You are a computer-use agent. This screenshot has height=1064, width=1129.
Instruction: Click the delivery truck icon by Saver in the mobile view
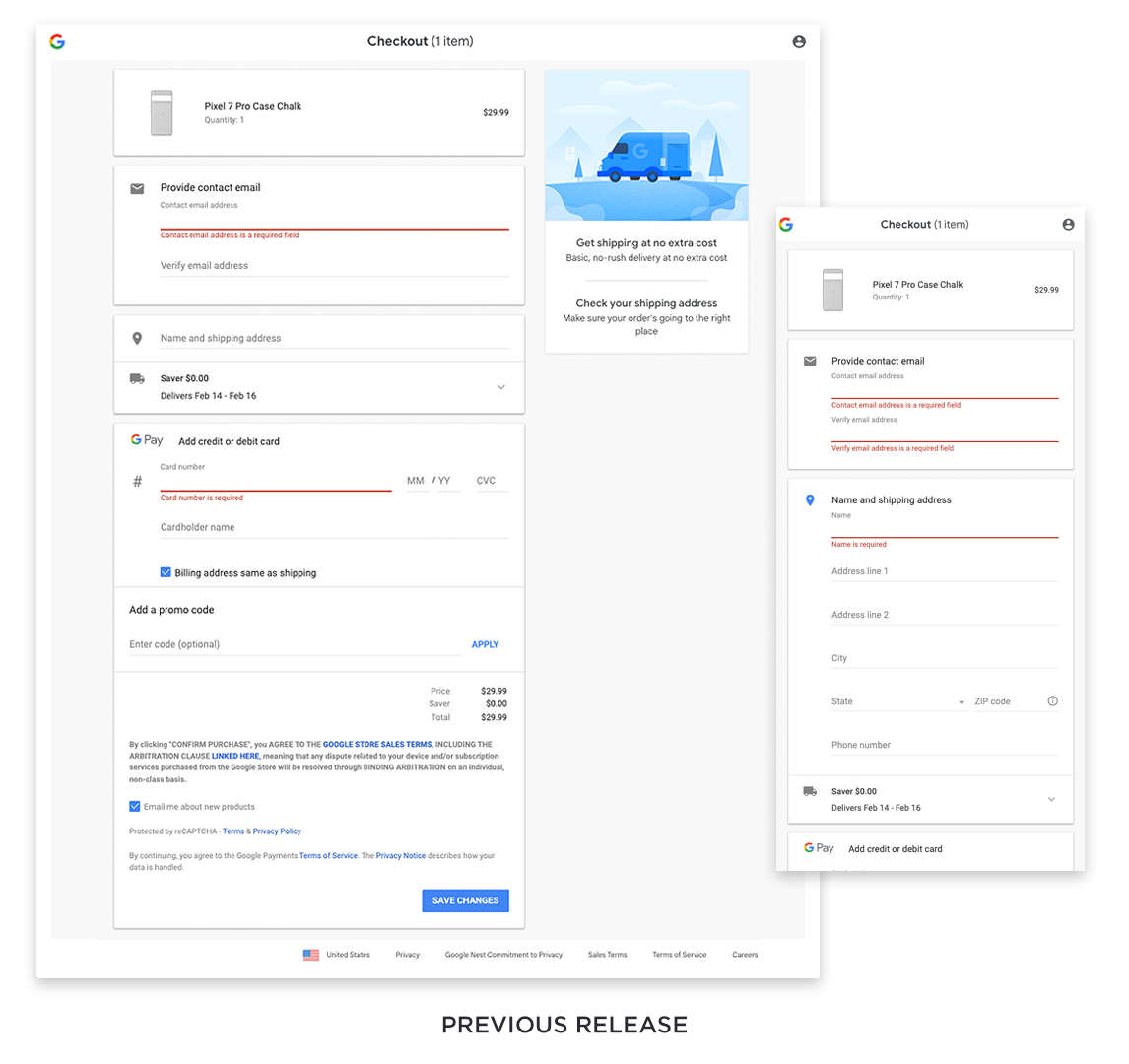810,791
